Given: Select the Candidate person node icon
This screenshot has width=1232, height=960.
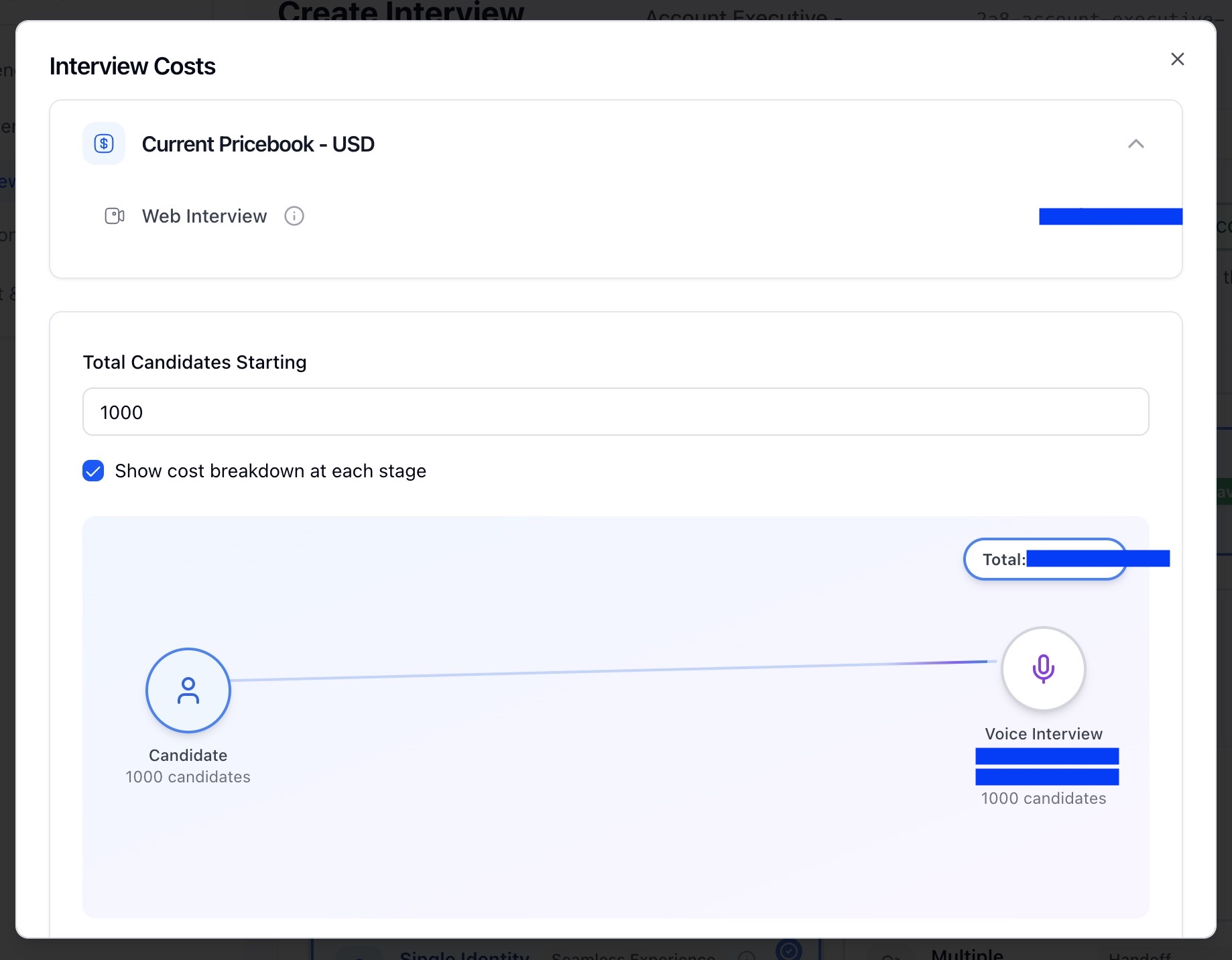Looking at the screenshot, I should 188,690.
